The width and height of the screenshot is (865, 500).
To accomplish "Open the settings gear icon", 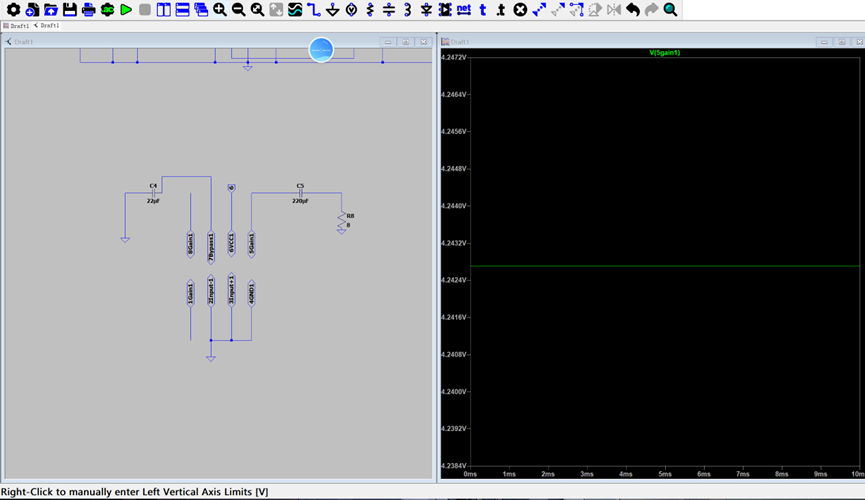I will (x=13, y=9).
